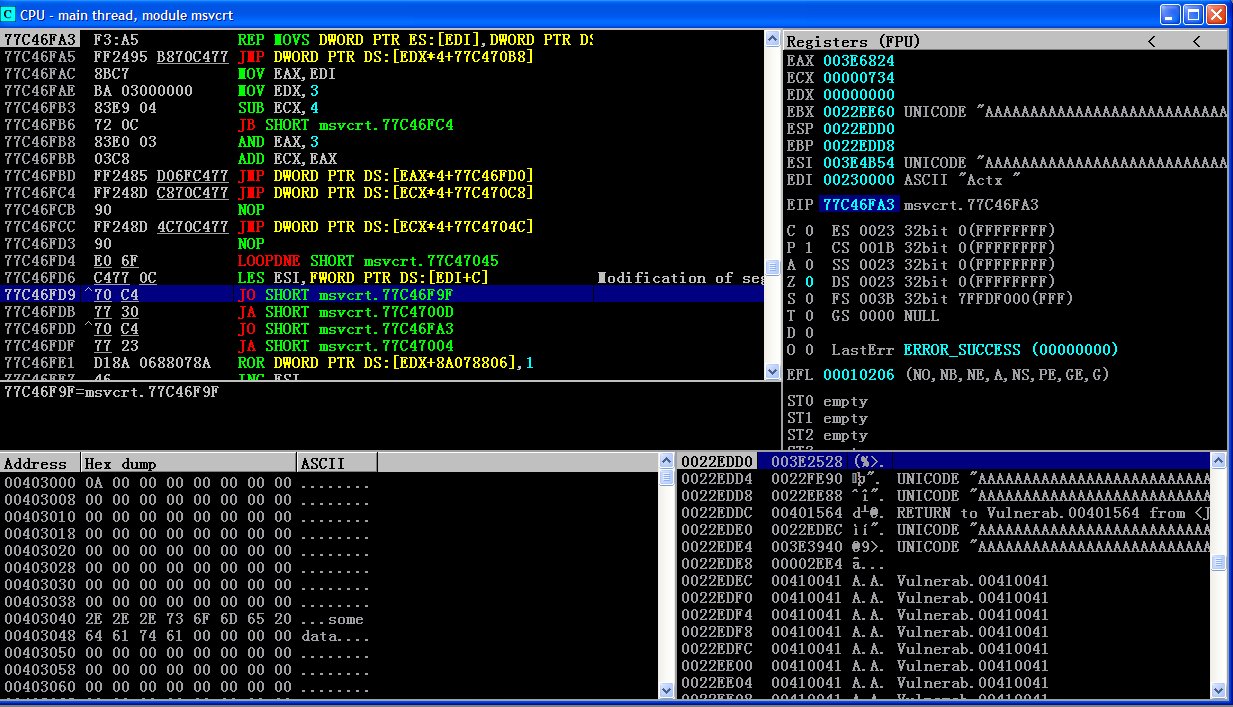Click the disassembly pane scroll-down arrow
The image size is (1233, 707).
772,371
